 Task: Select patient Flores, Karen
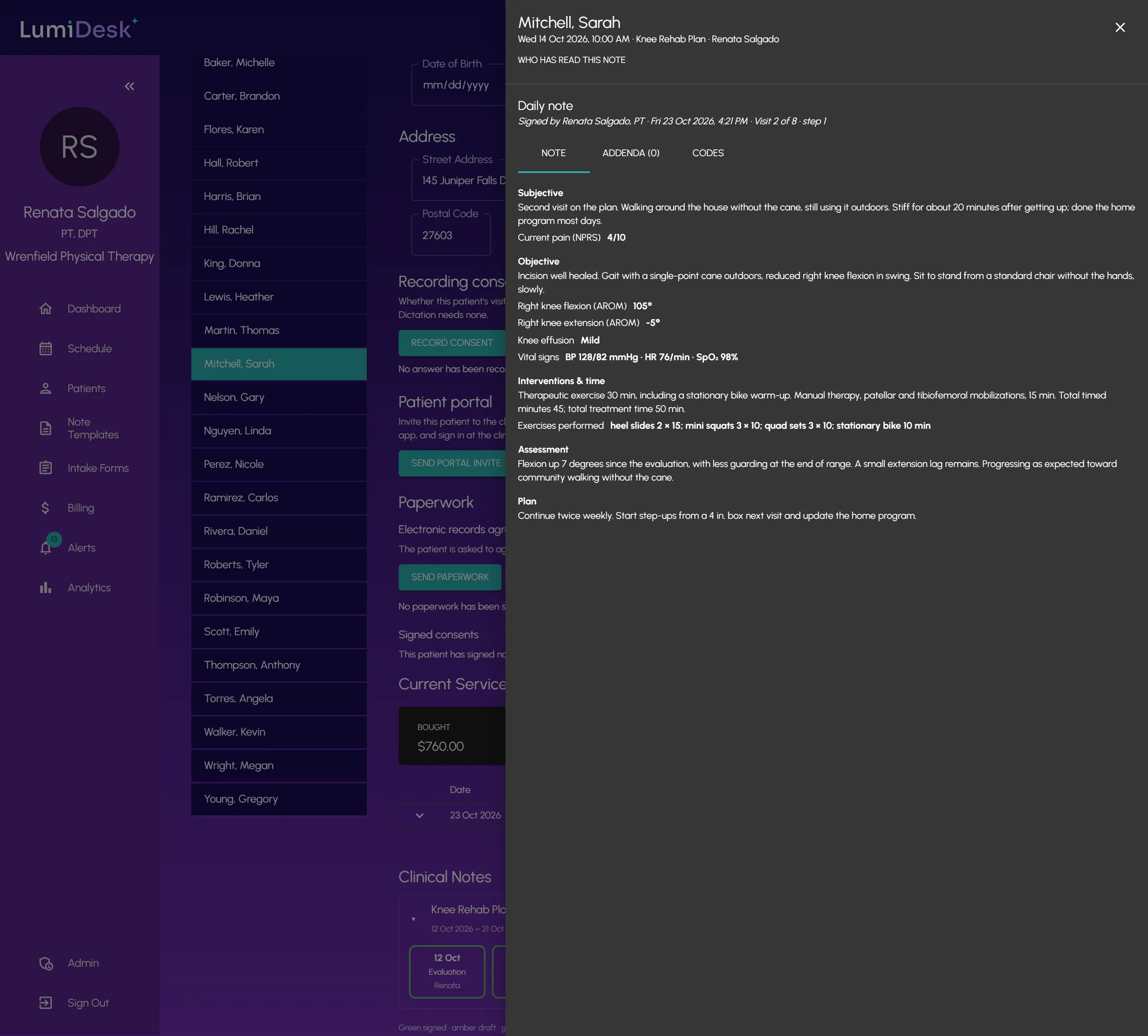279,130
